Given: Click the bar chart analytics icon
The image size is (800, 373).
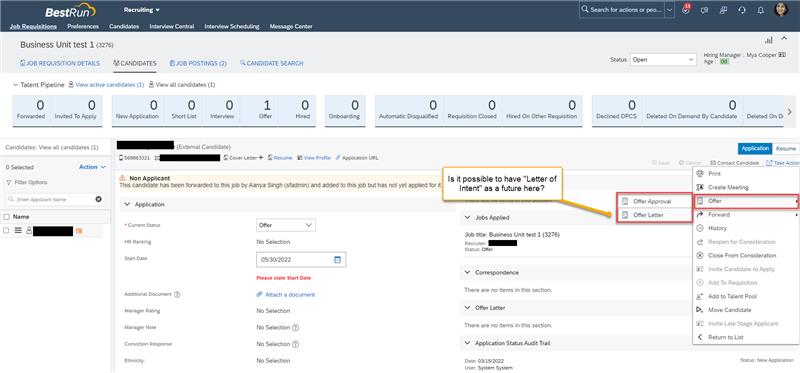Looking at the screenshot, I should 768,40.
